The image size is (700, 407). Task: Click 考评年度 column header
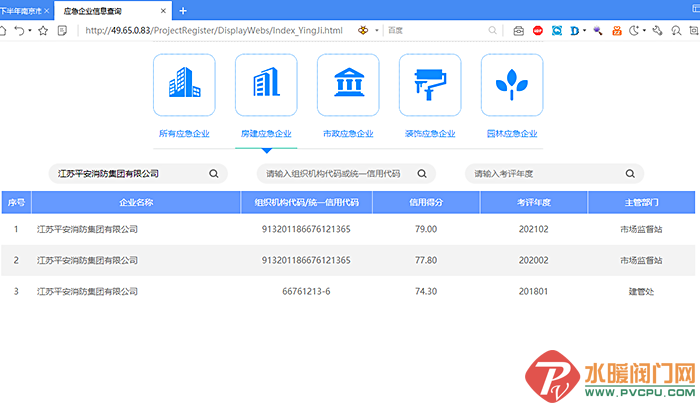pos(533,203)
